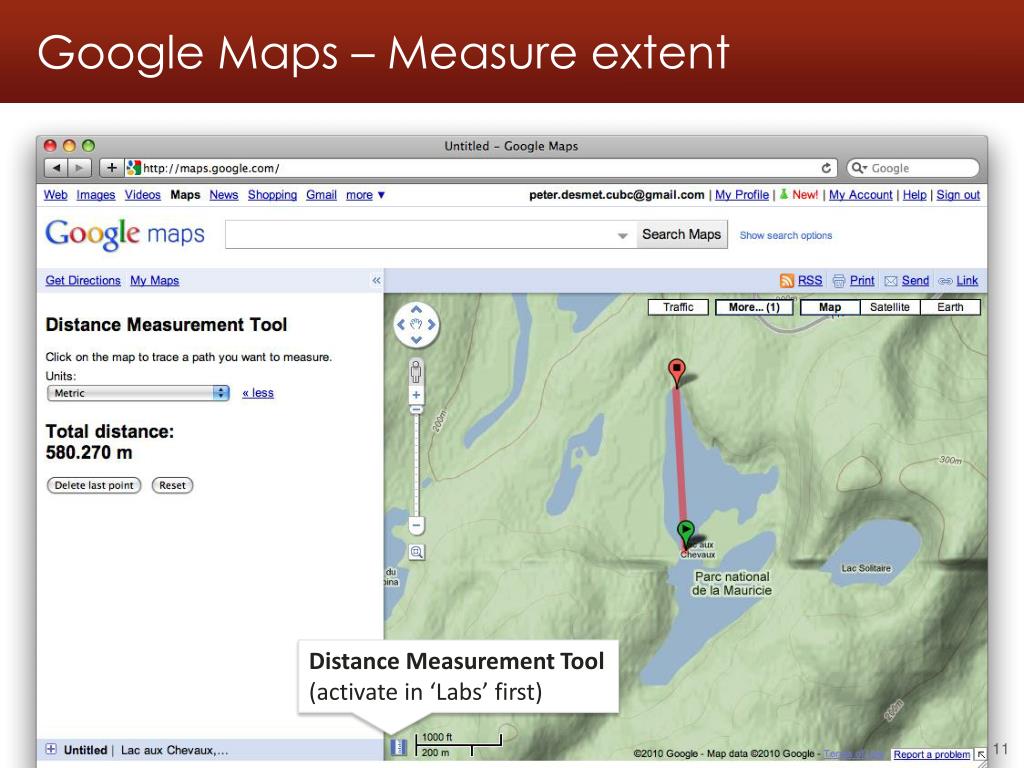Screen dimensions: 1024x768
Task: Click the '« less' link
Action: click(x=258, y=393)
